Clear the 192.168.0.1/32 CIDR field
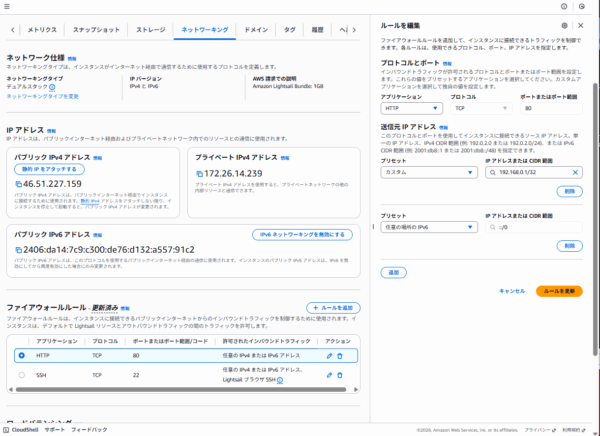This screenshot has width=600, height=436. (x=575, y=173)
